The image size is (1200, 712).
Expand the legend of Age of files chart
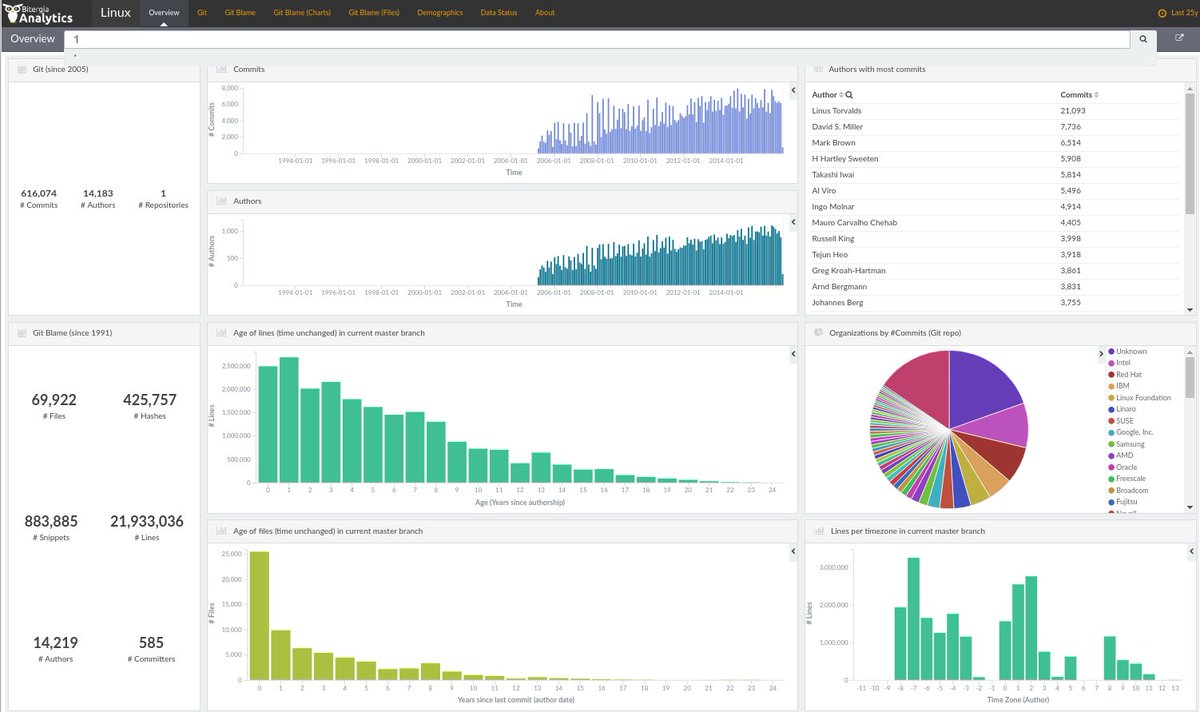pyautogui.click(x=792, y=552)
